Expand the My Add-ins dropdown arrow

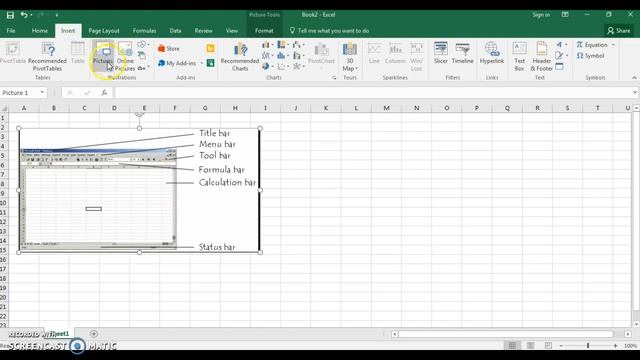coord(201,64)
